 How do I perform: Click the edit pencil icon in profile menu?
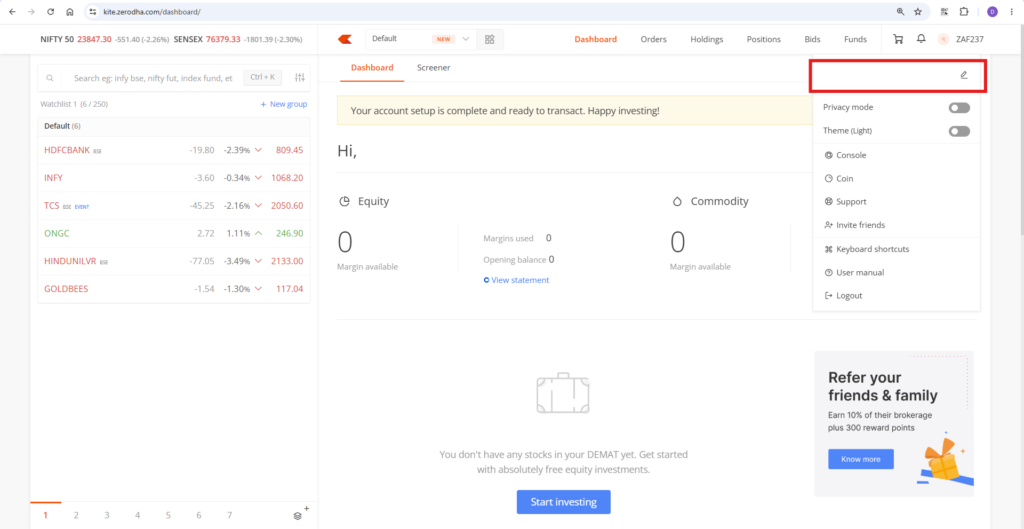pos(963,75)
